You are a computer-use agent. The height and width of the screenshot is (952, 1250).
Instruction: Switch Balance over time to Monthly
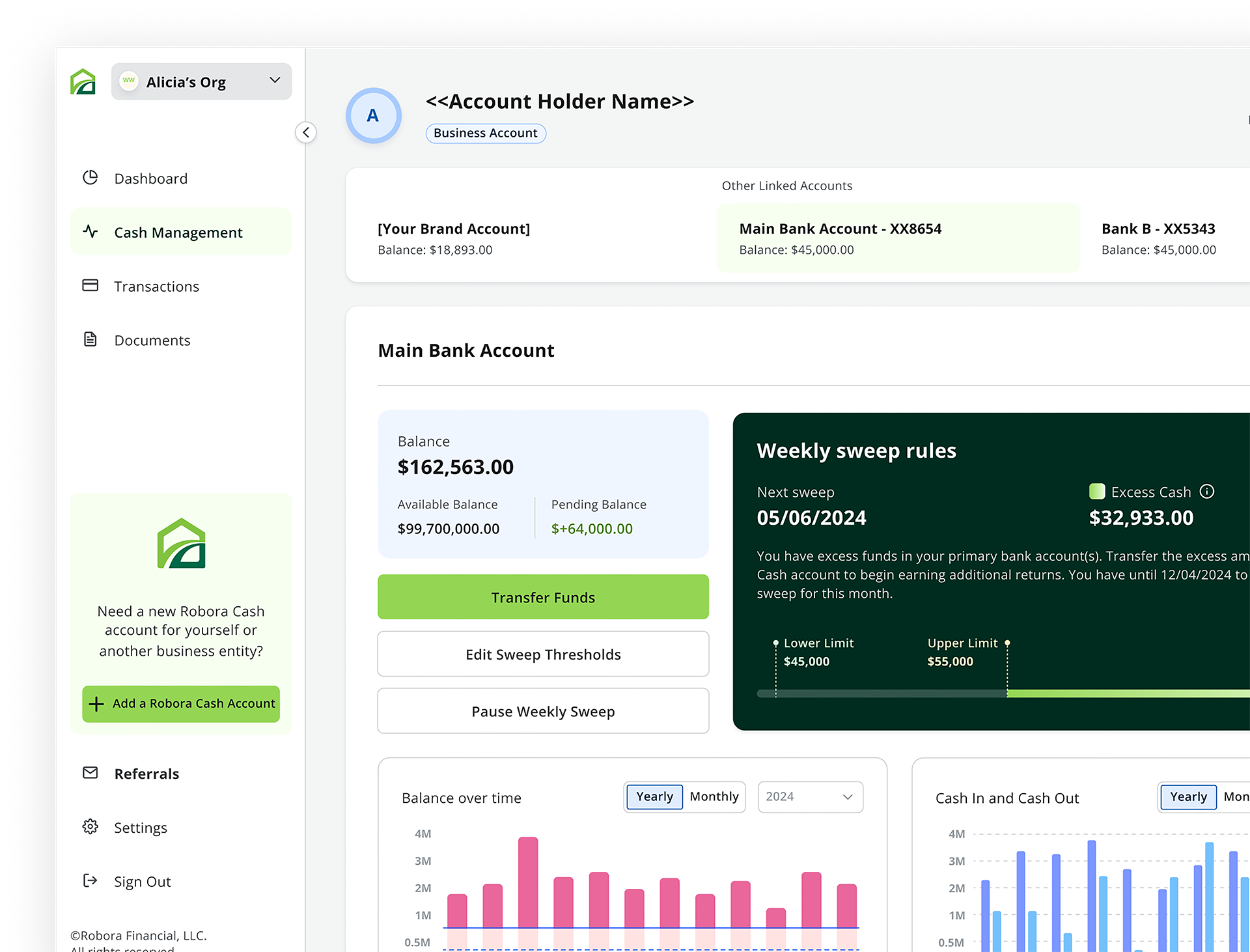(x=714, y=797)
